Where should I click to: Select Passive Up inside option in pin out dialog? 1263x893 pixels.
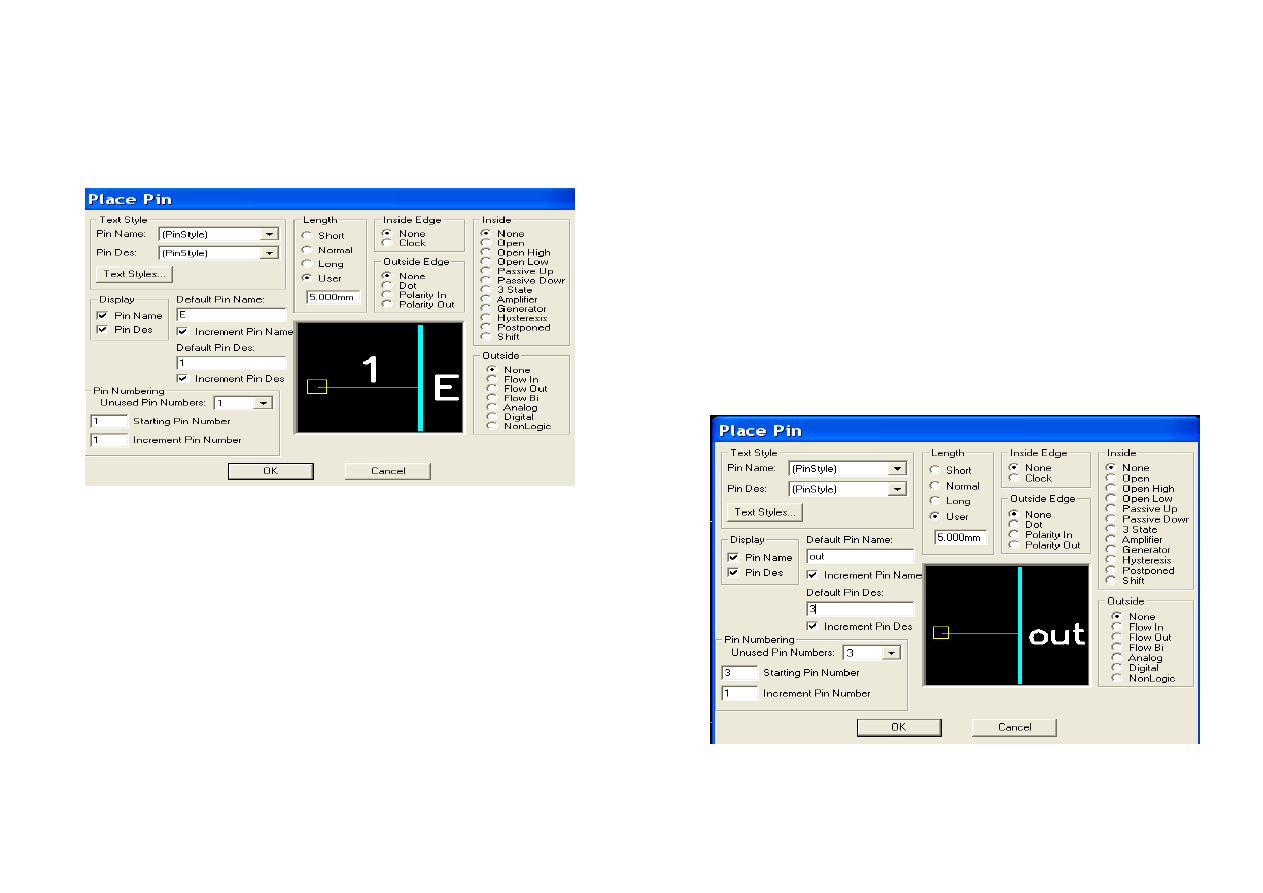1111,508
